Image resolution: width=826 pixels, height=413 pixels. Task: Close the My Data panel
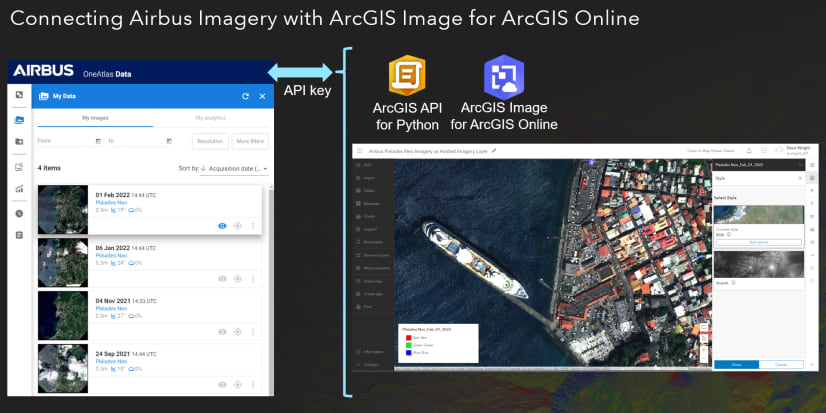tap(262, 96)
